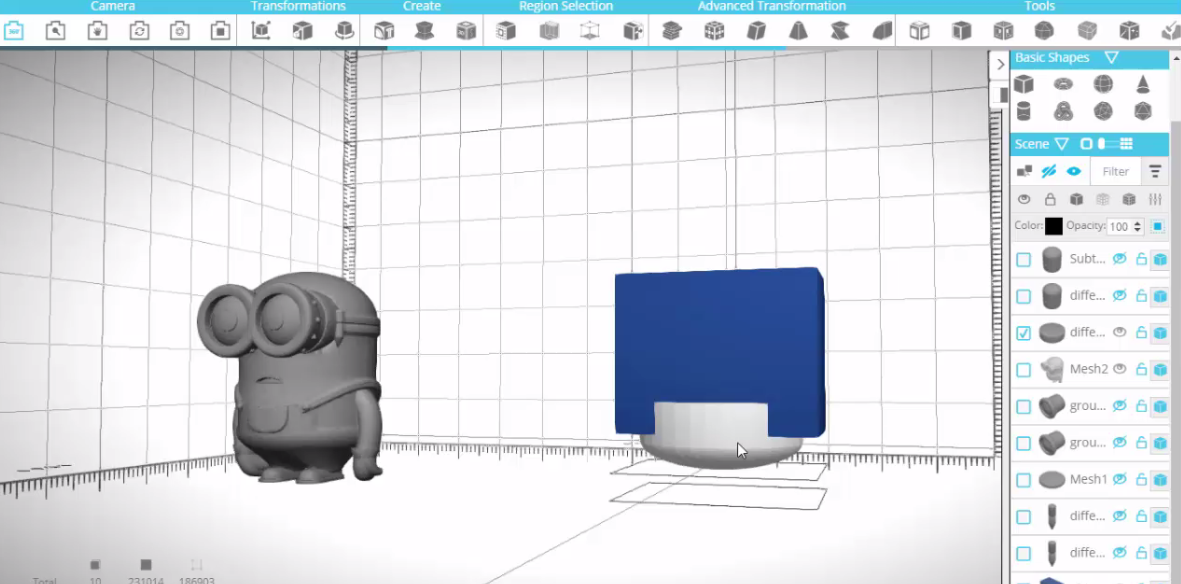Open the Camera toolbar section
The image size is (1181, 584).
(112, 6)
